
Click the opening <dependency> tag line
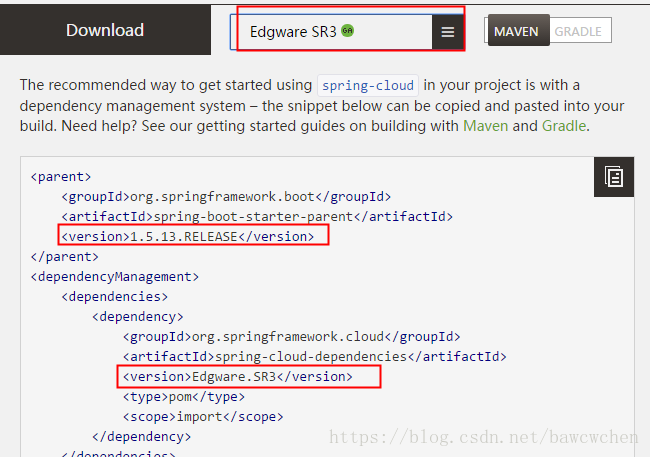(138, 316)
